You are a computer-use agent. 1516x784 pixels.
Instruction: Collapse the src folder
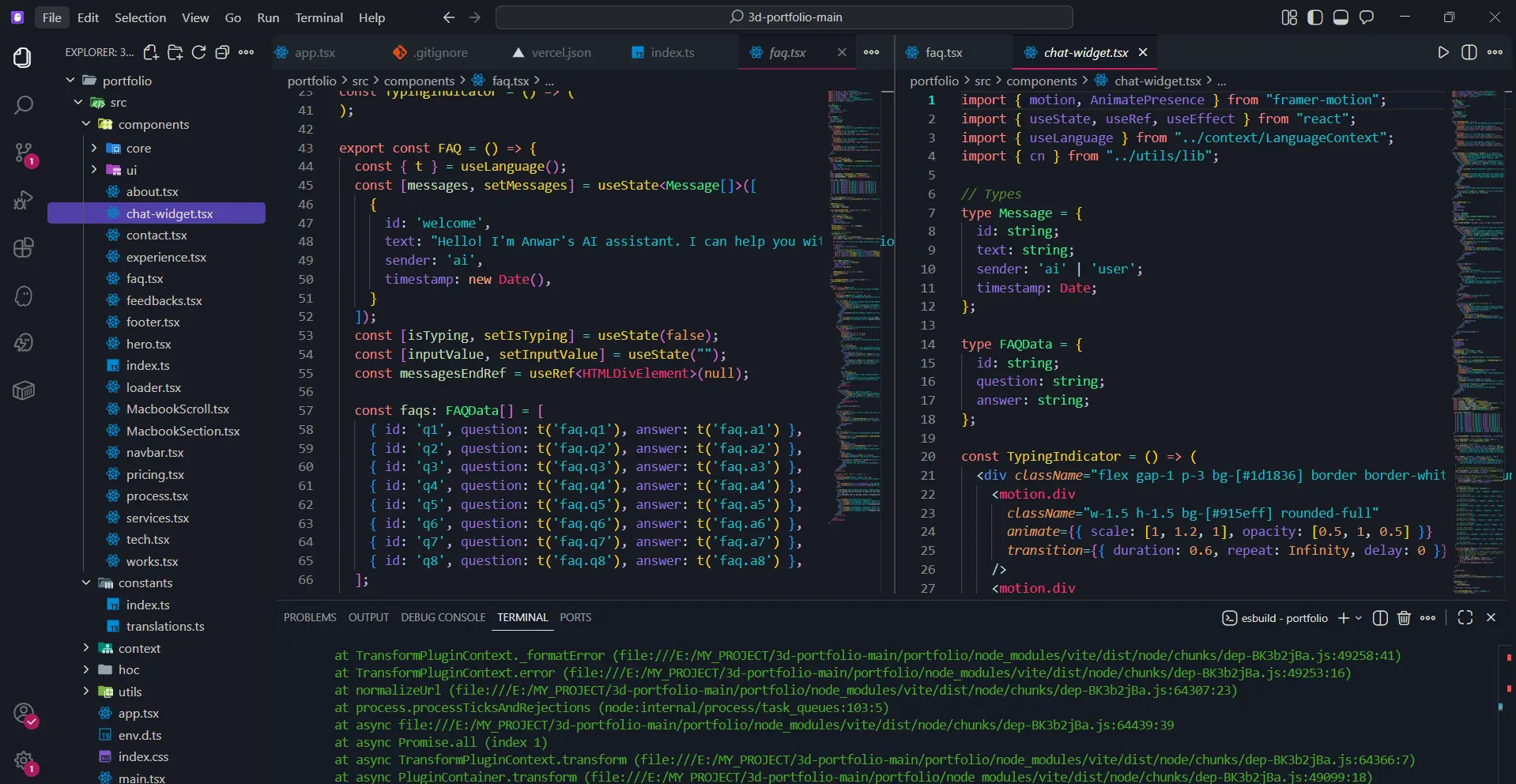(78, 103)
